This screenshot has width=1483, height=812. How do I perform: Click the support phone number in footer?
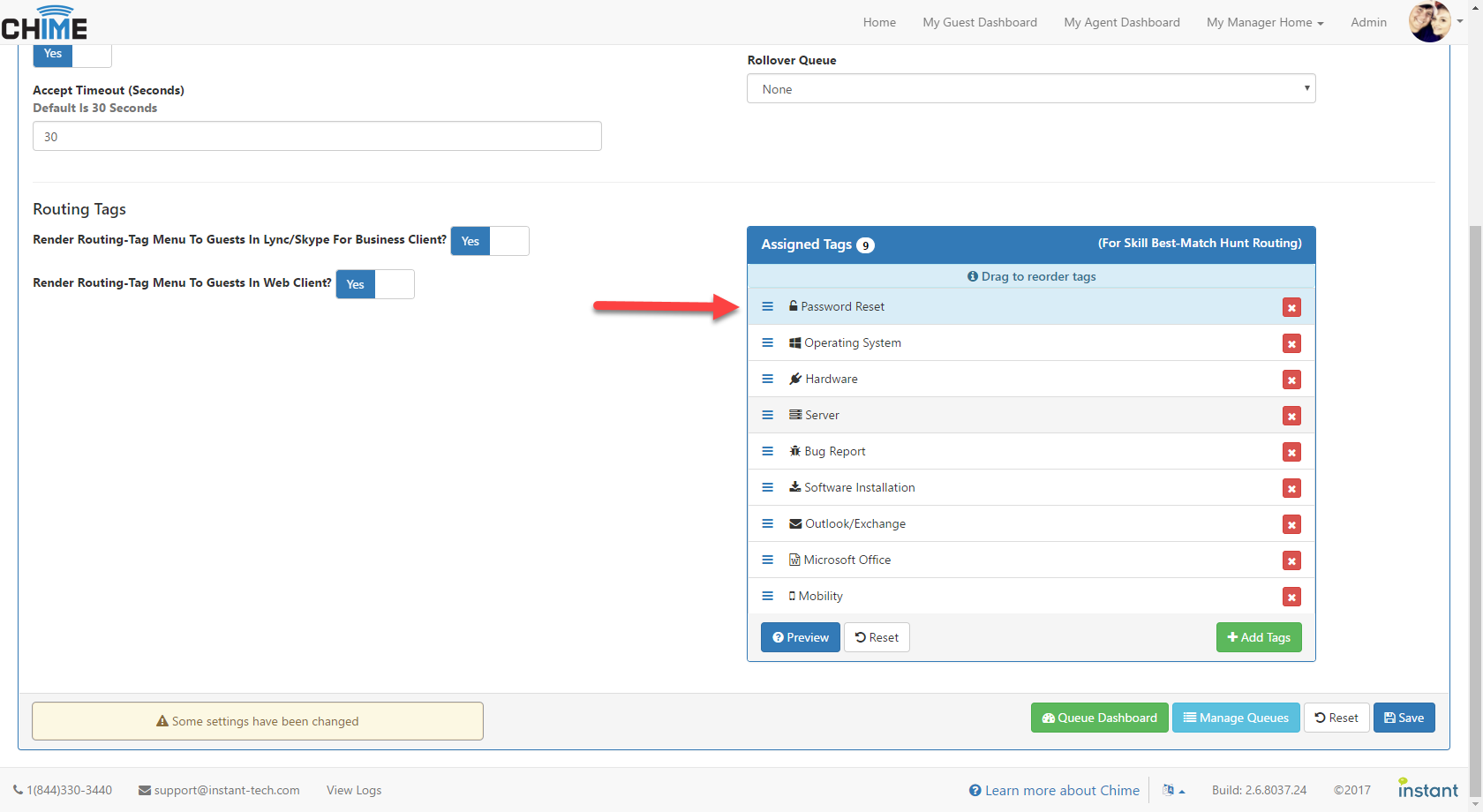click(x=63, y=790)
